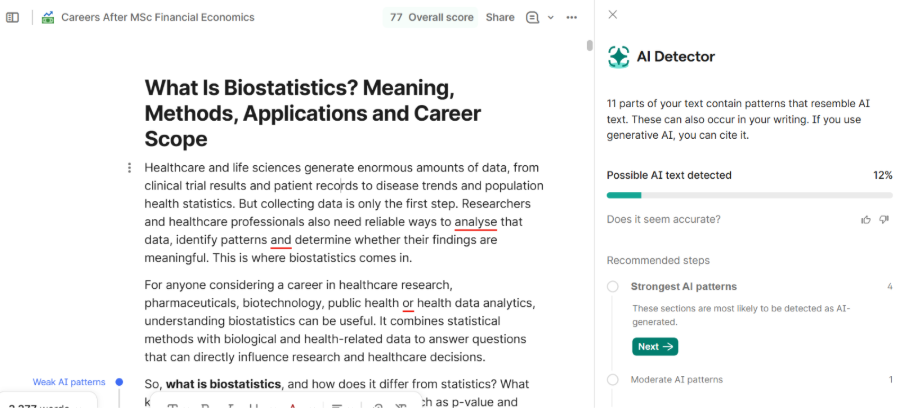Click the blue Weak AI patterns marker

tap(119, 382)
